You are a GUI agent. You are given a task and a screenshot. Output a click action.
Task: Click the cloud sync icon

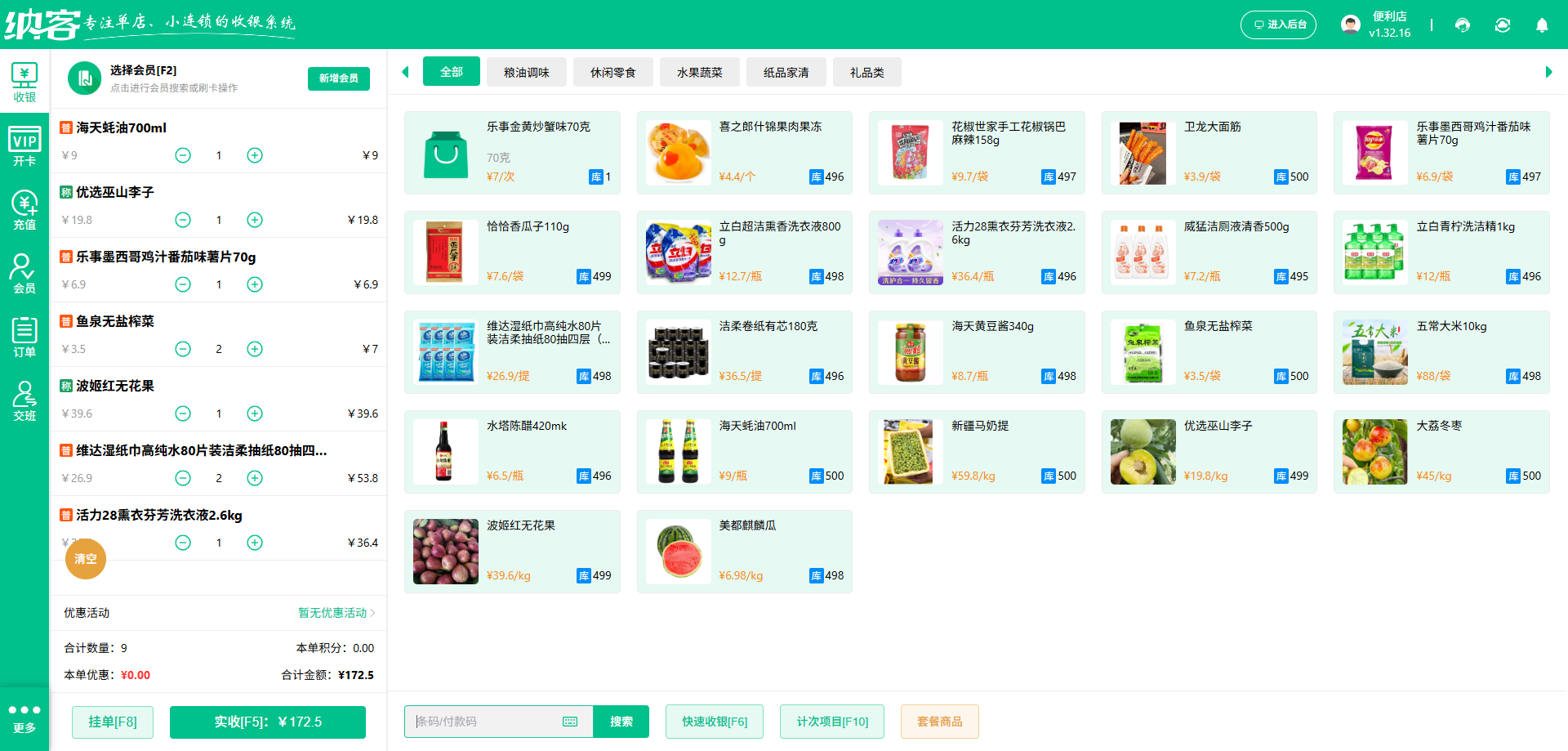tap(1503, 25)
